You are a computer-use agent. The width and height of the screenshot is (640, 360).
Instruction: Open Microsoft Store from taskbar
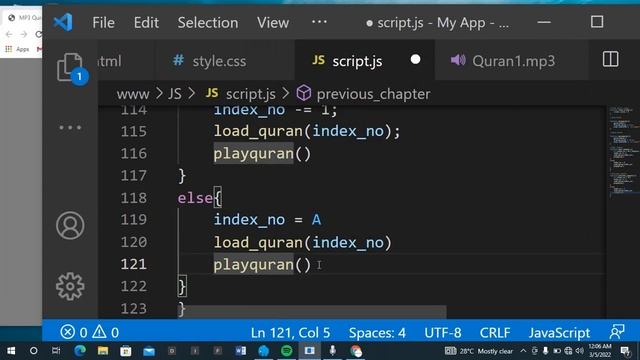coord(126,351)
